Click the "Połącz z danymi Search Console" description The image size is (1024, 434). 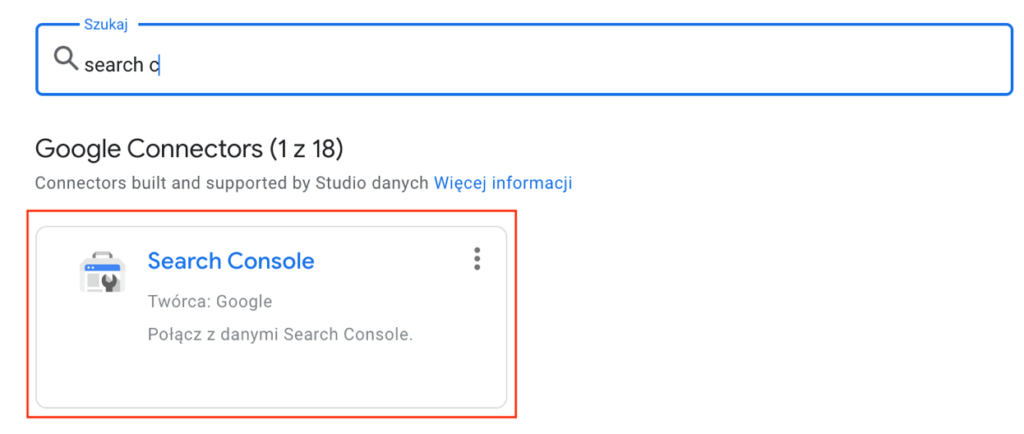(280, 335)
